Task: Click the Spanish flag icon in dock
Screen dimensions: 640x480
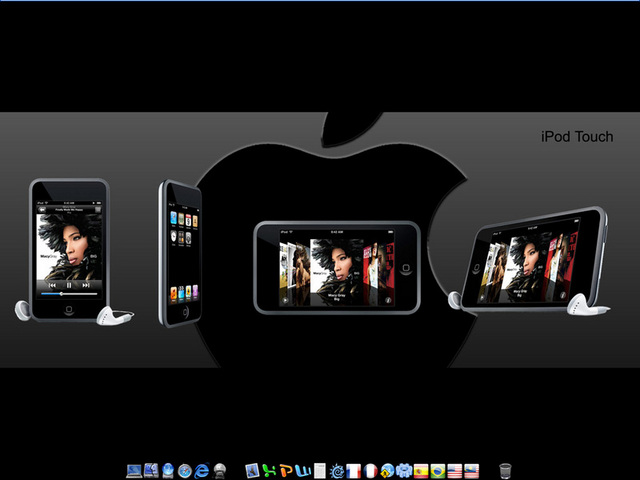Action: [x=421, y=471]
